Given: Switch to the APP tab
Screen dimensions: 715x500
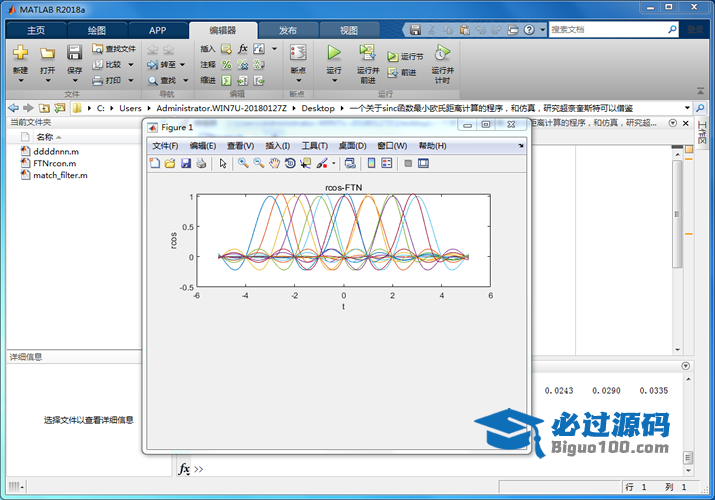Looking at the screenshot, I should (157, 30).
